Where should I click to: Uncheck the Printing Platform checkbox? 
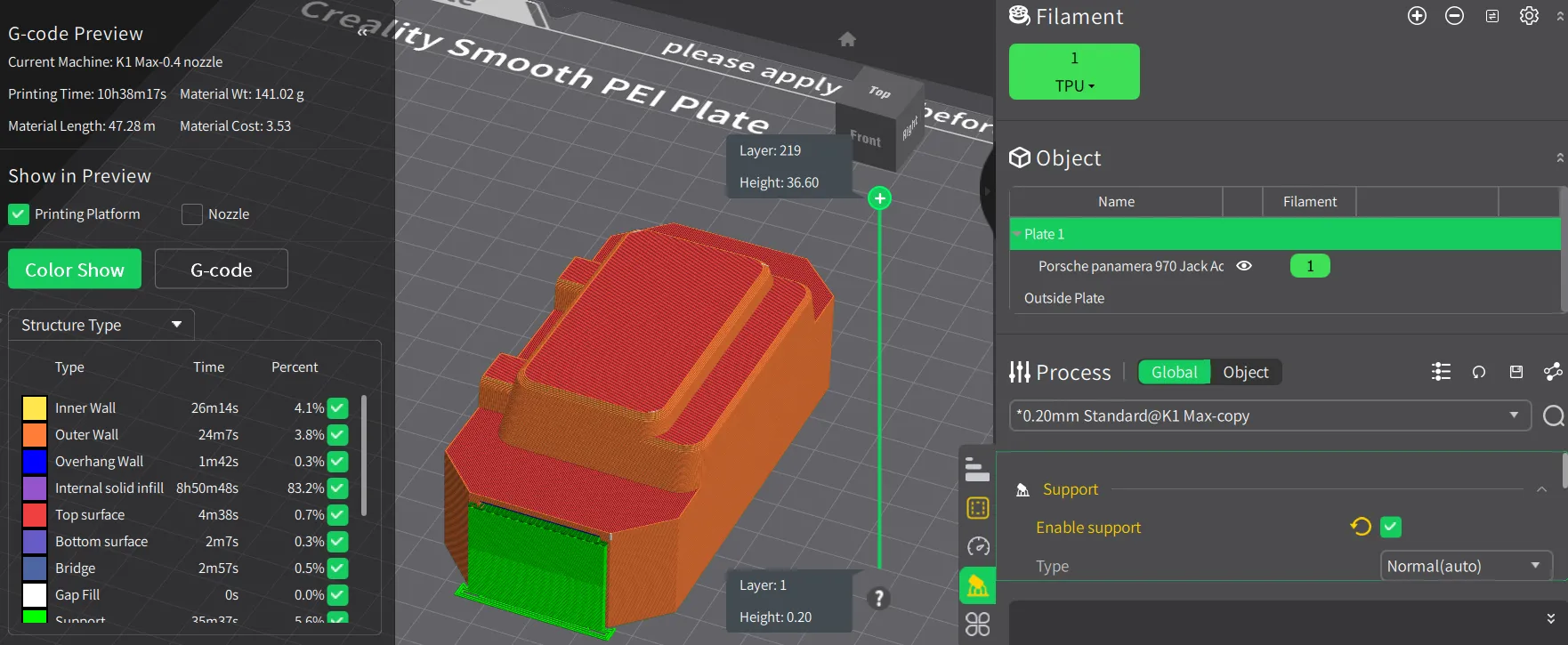[x=19, y=214]
